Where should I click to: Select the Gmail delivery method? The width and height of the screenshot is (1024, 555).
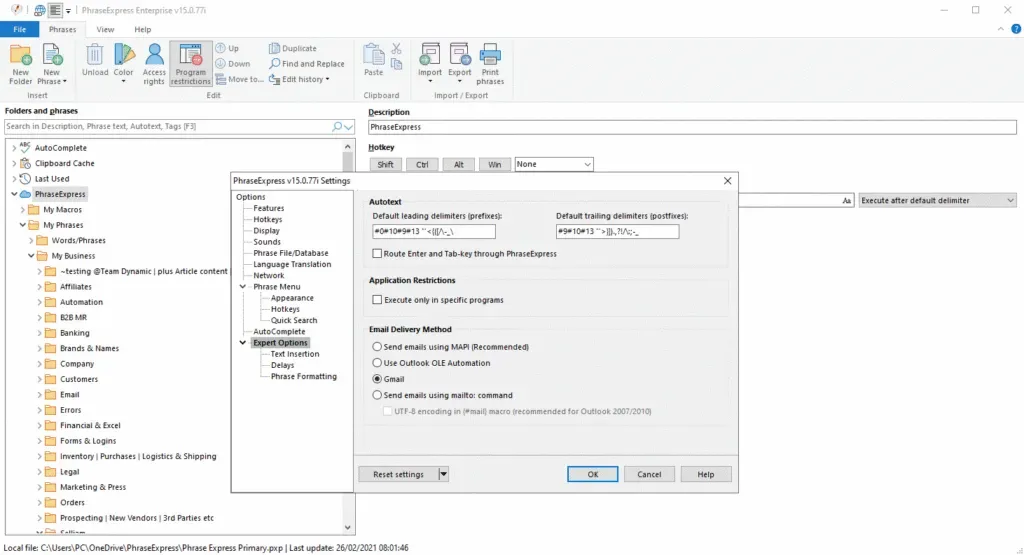coord(377,379)
